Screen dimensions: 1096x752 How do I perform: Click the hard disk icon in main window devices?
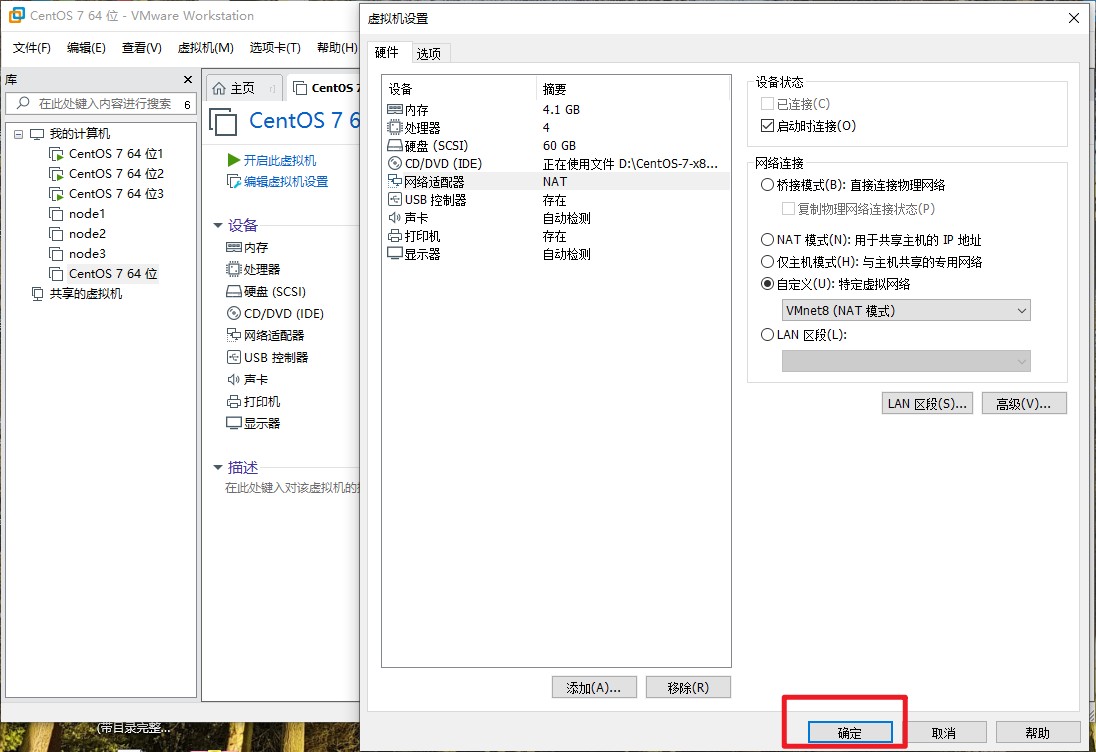234,291
